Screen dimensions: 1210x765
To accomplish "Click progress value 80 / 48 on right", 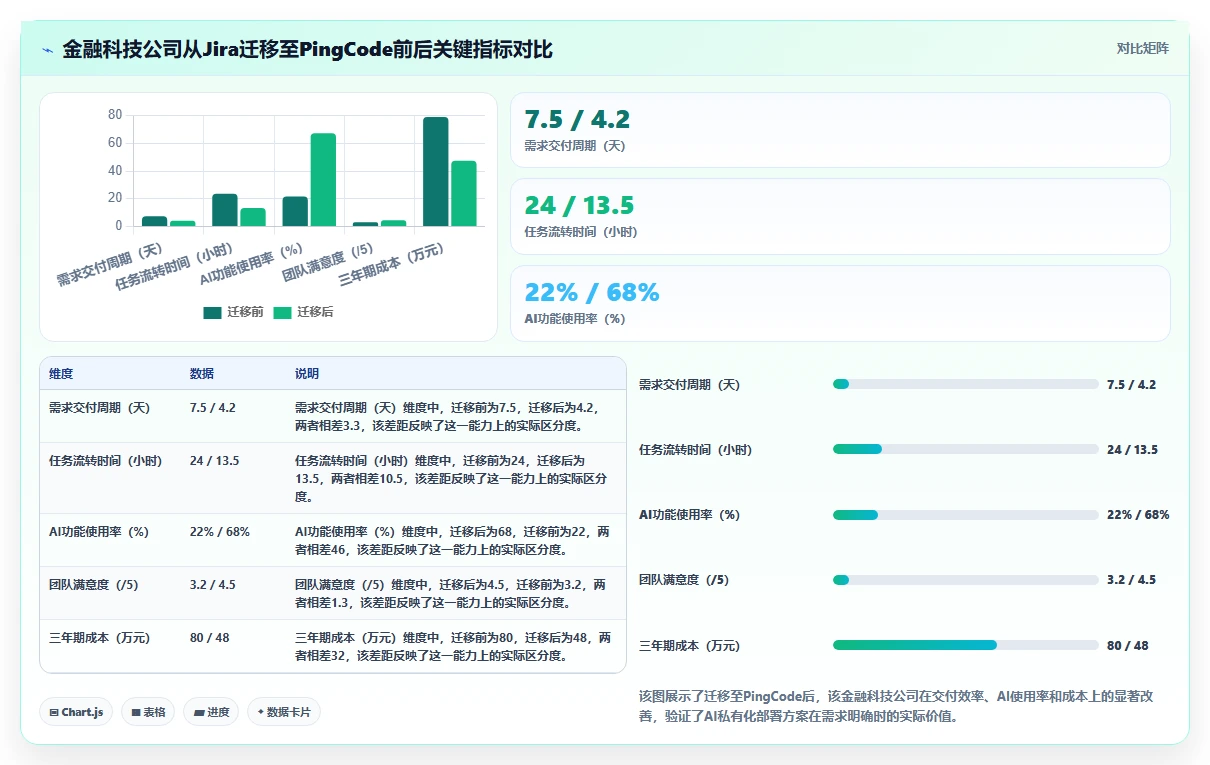I will tap(1128, 646).
